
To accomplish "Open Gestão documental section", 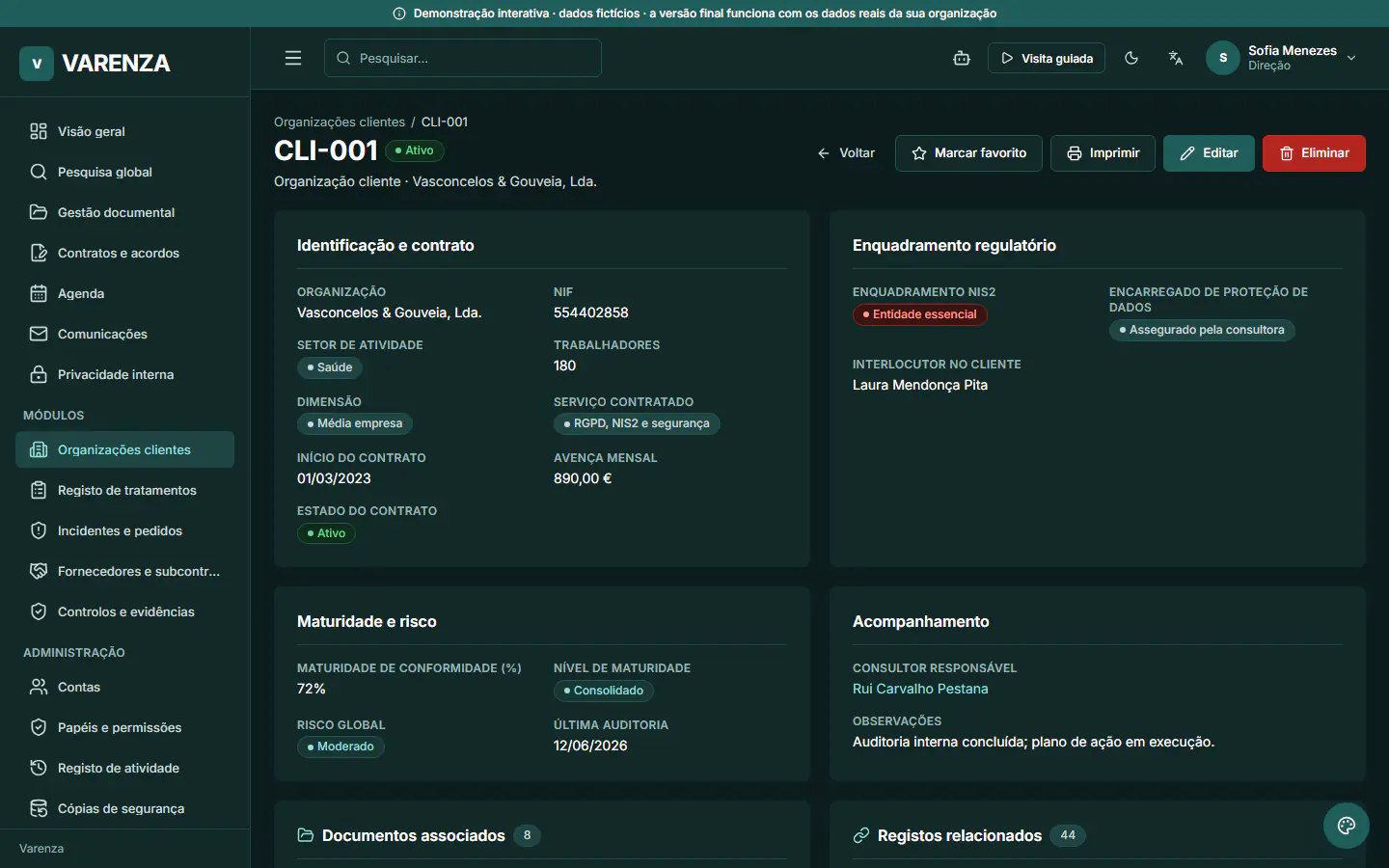I will coord(125,212).
